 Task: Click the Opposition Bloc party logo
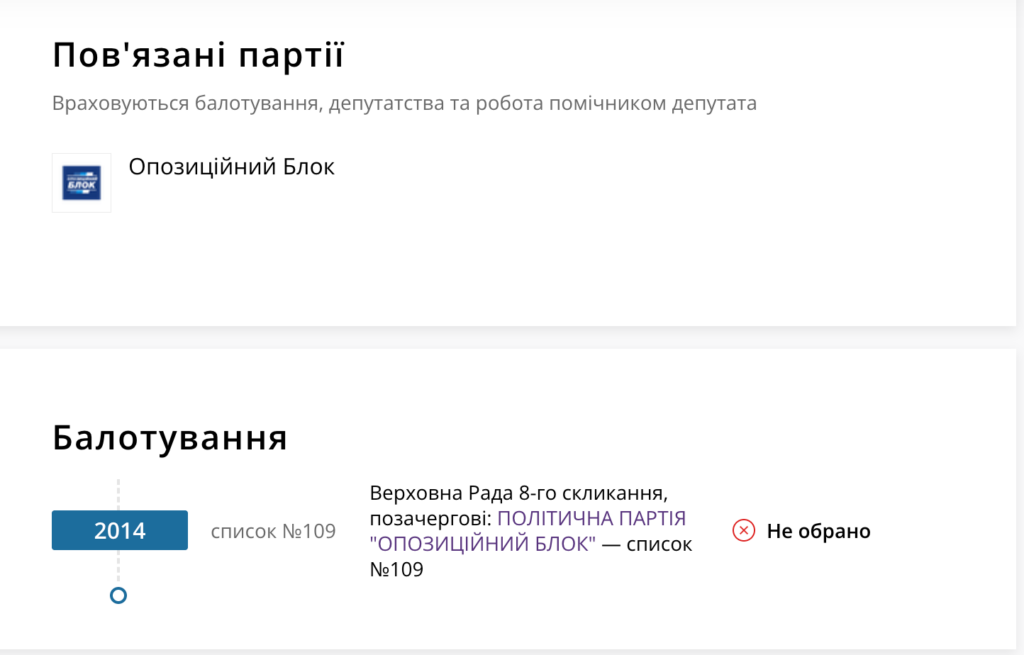(x=82, y=183)
